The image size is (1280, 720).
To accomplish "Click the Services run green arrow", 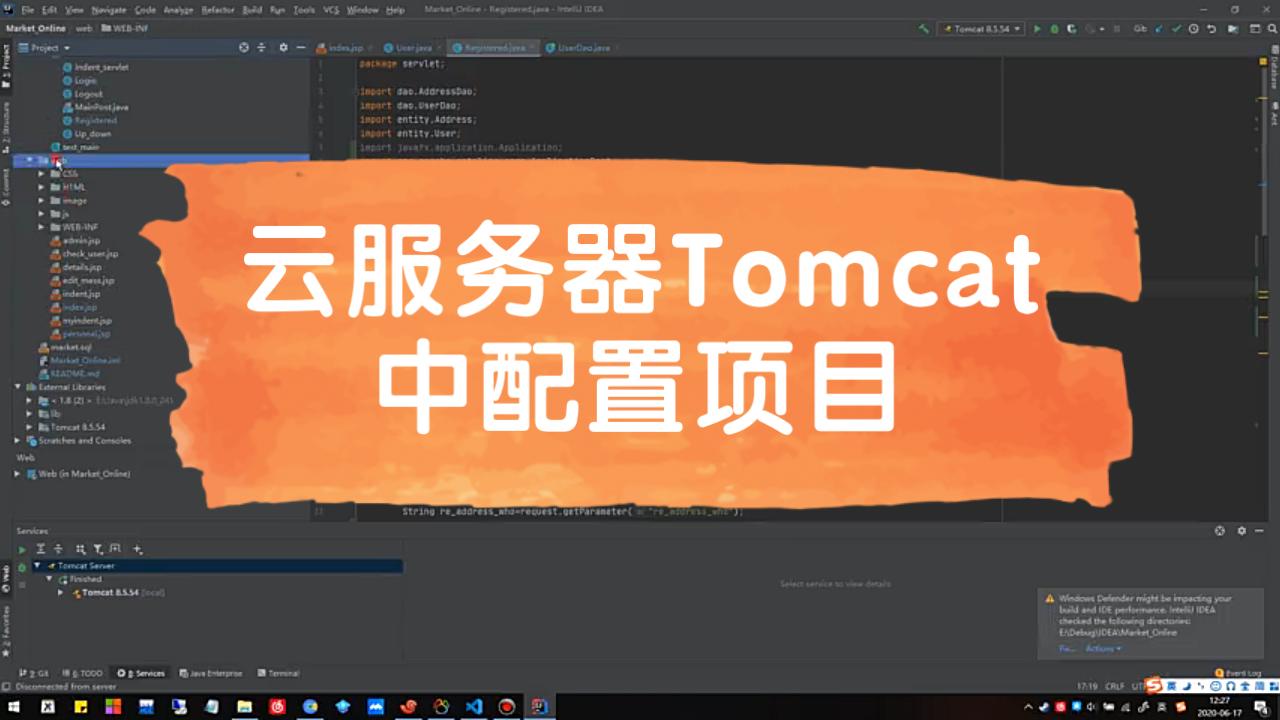I will [x=22, y=549].
